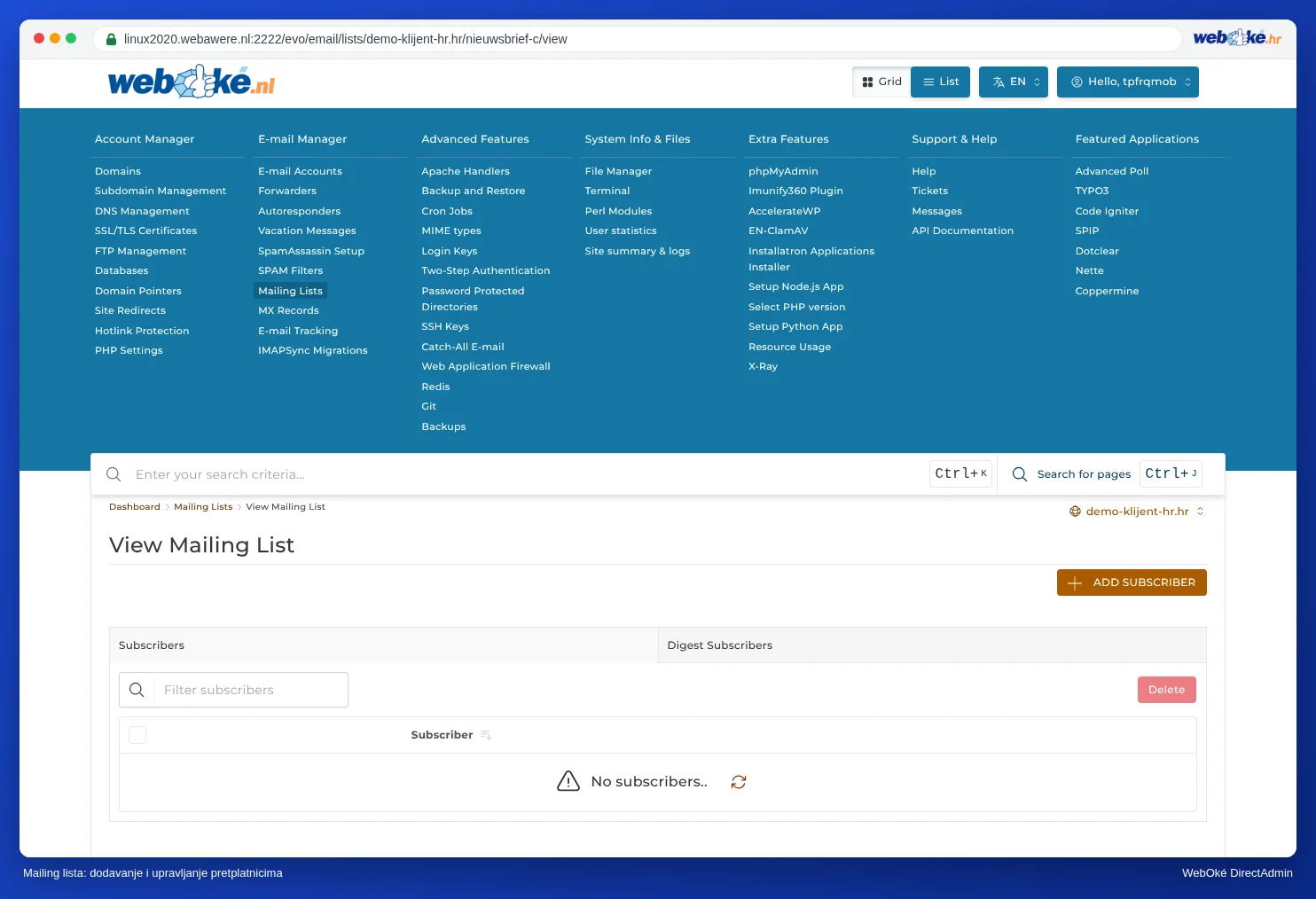
Task: Open the Terminal link
Action: tap(607, 191)
